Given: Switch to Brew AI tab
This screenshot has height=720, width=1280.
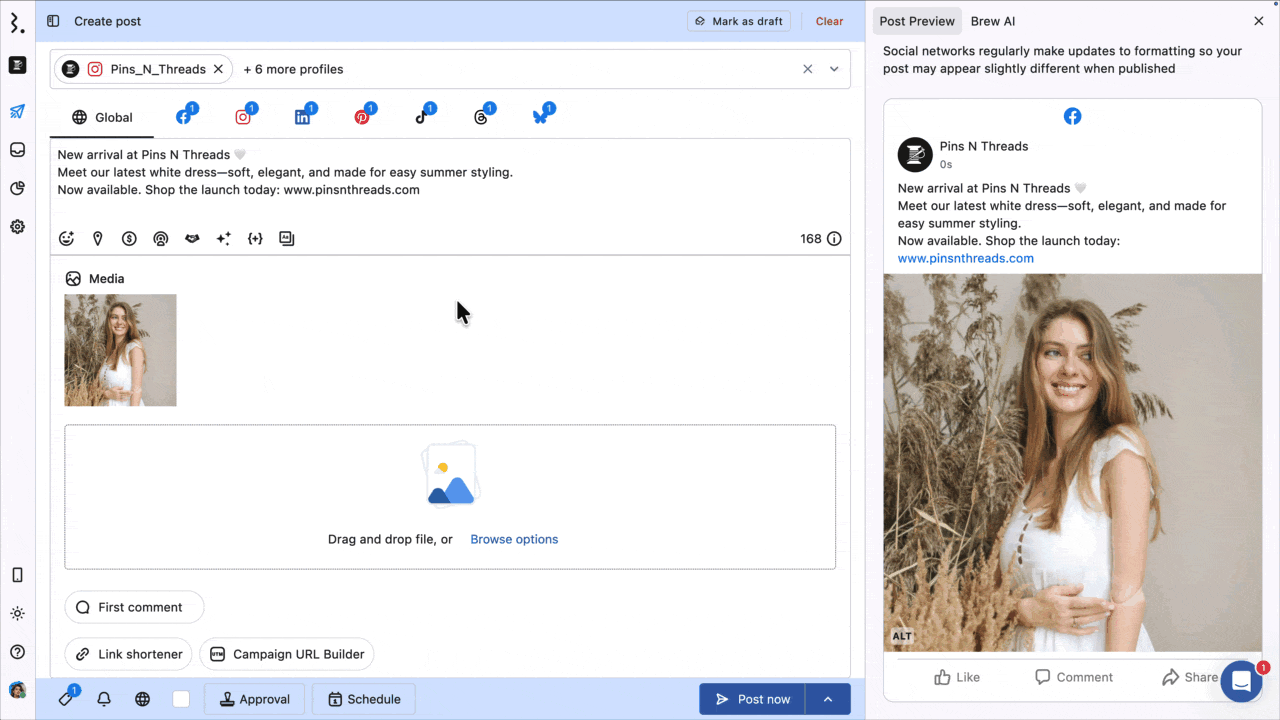Looking at the screenshot, I should (992, 21).
